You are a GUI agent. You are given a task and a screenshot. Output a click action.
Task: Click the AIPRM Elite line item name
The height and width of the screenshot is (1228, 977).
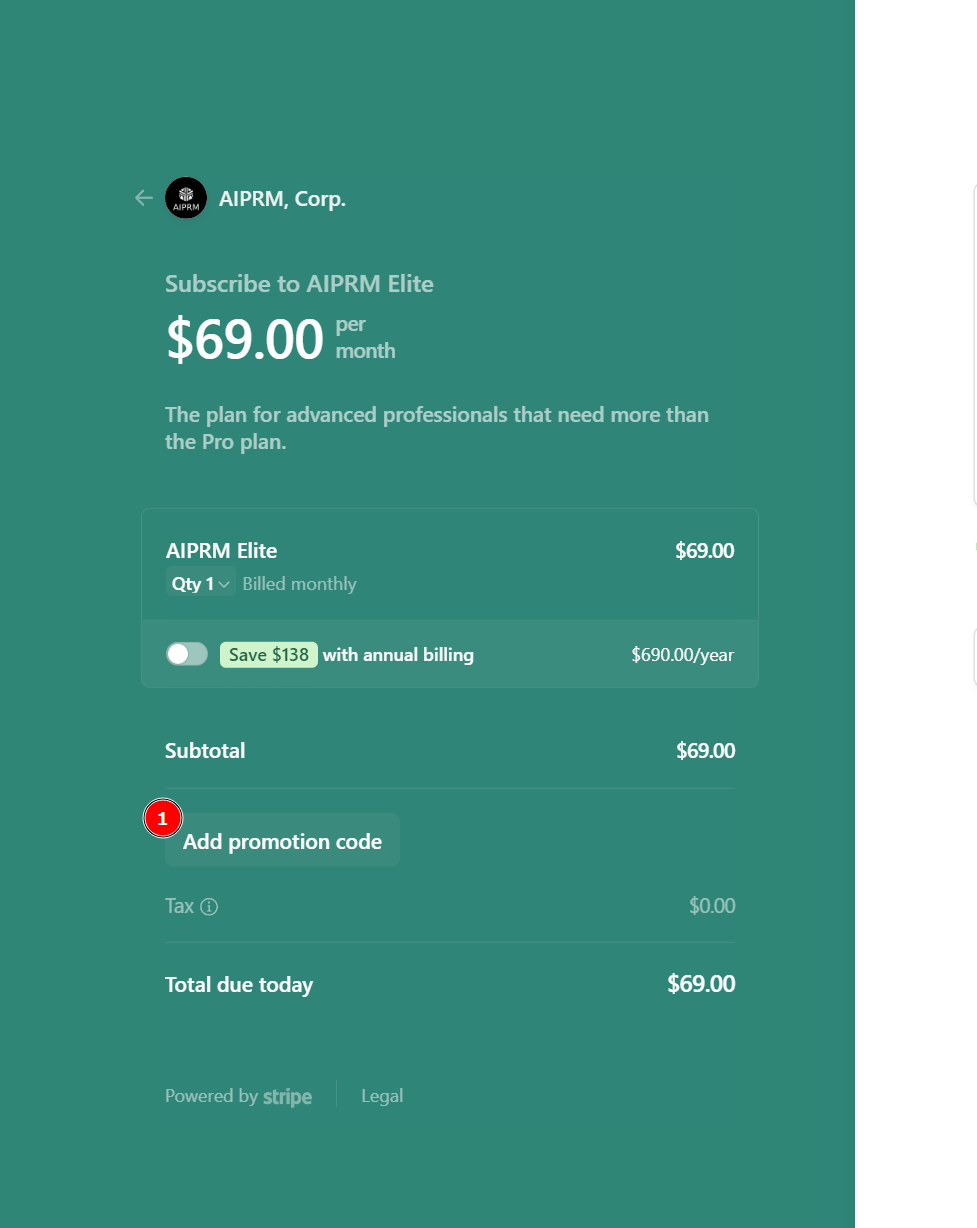(221, 550)
